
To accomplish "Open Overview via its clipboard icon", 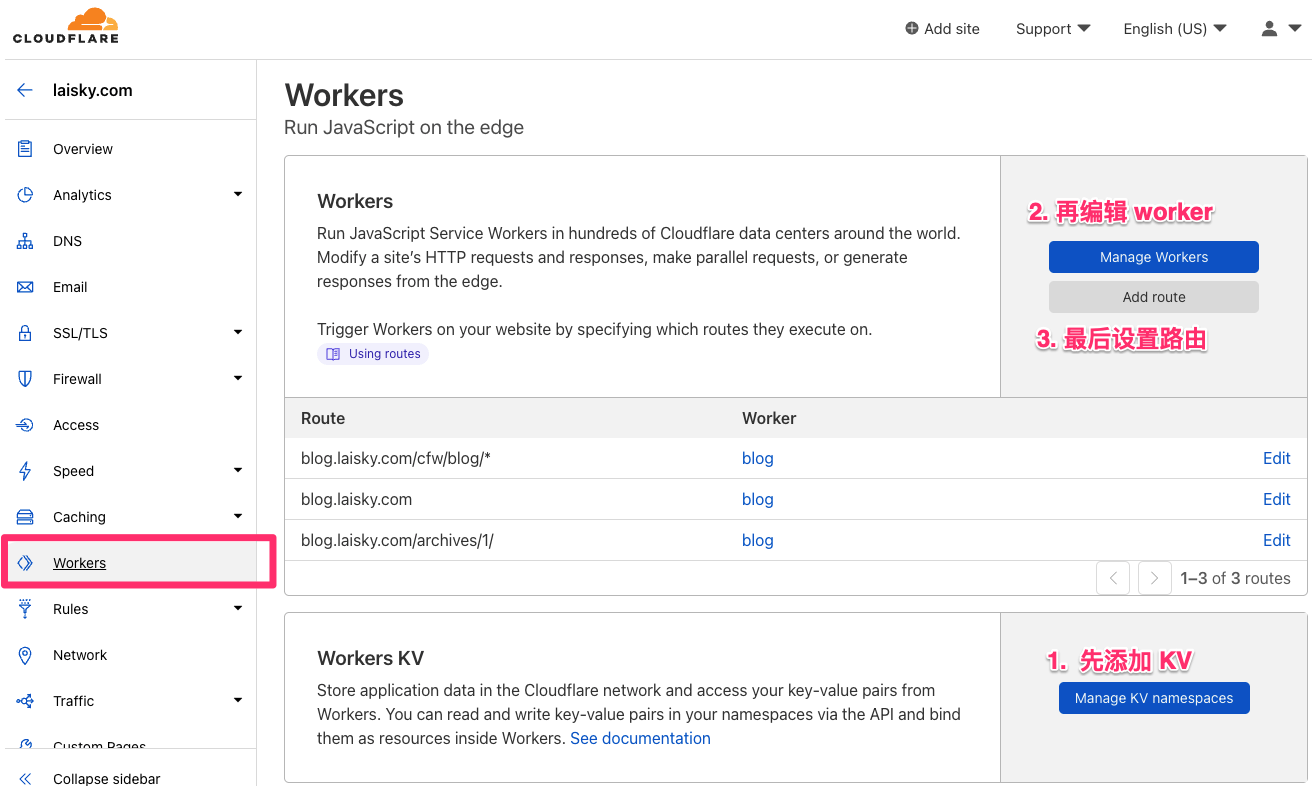I will tap(25, 149).
